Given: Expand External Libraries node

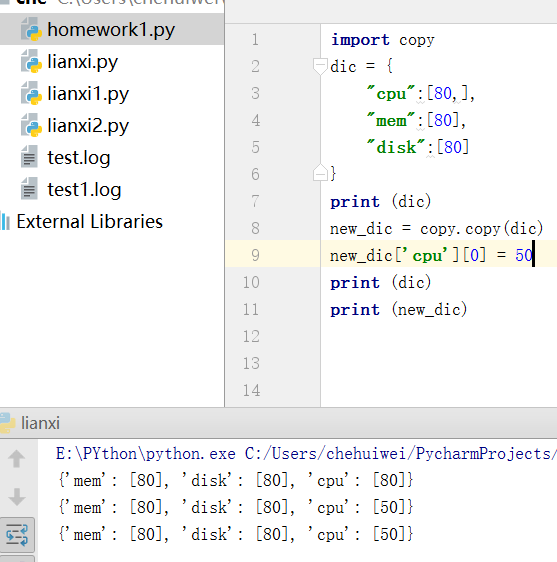Looking at the screenshot, I should pyautogui.click(x=90, y=222).
